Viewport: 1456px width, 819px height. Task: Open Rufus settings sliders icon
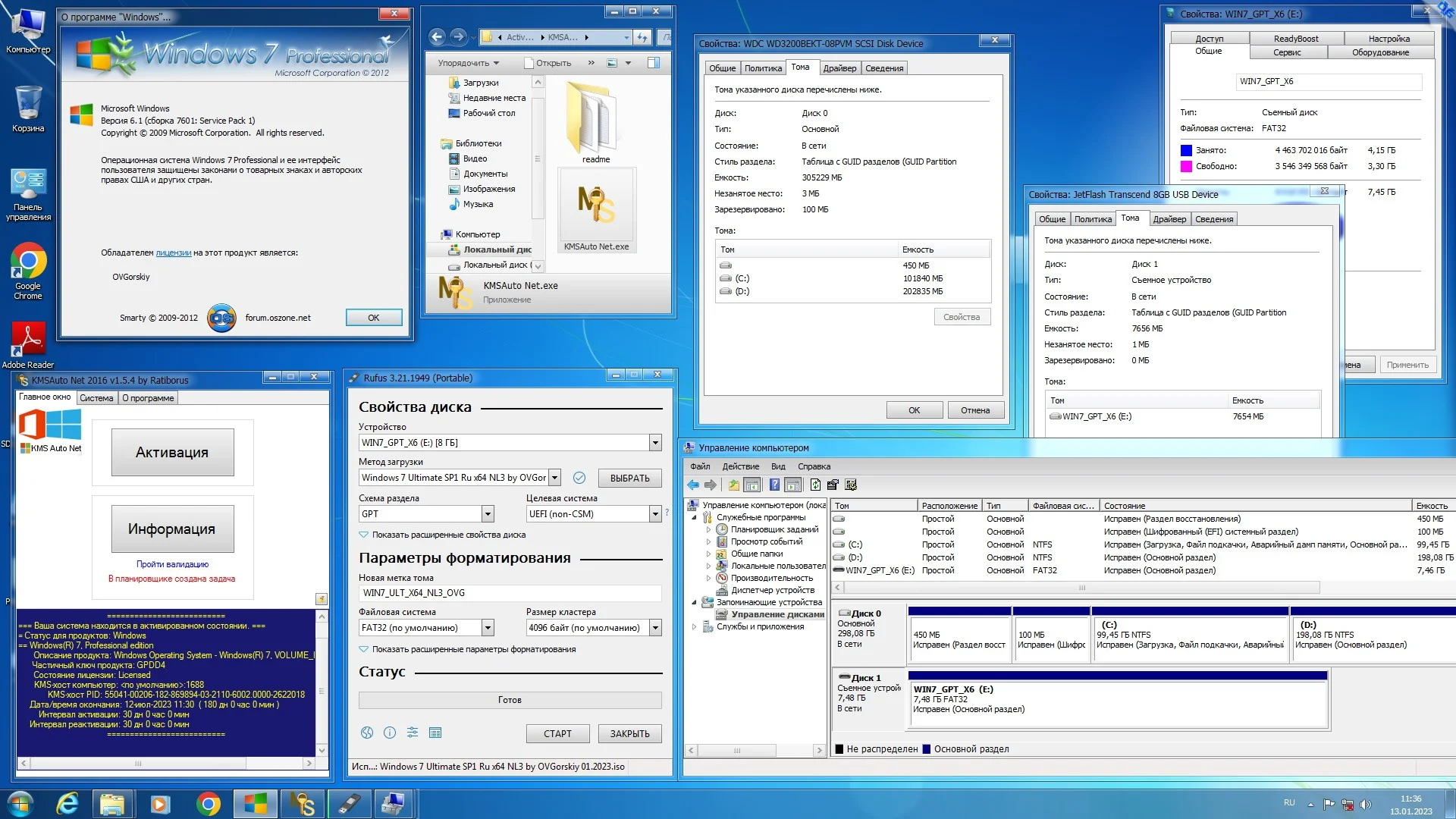click(413, 733)
